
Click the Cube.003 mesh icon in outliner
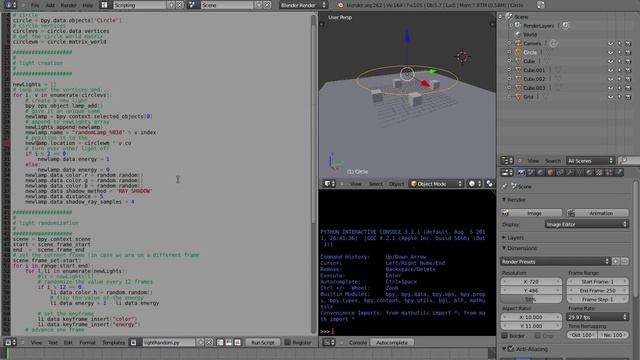(518, 88)
